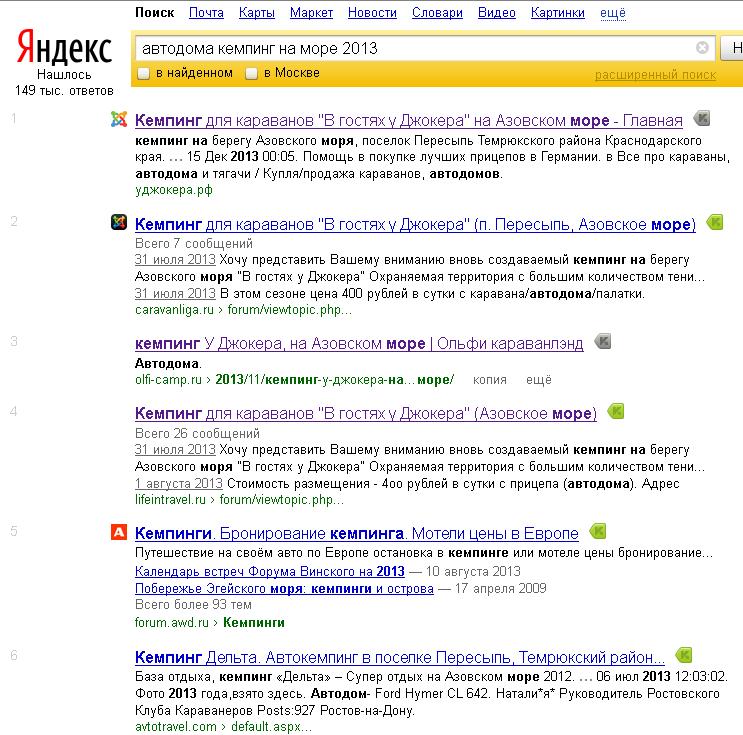Open 'Побережье Эгейского моря: кемпинги и острова' link
Screen dimensions: 743x735
pos(284,589)
